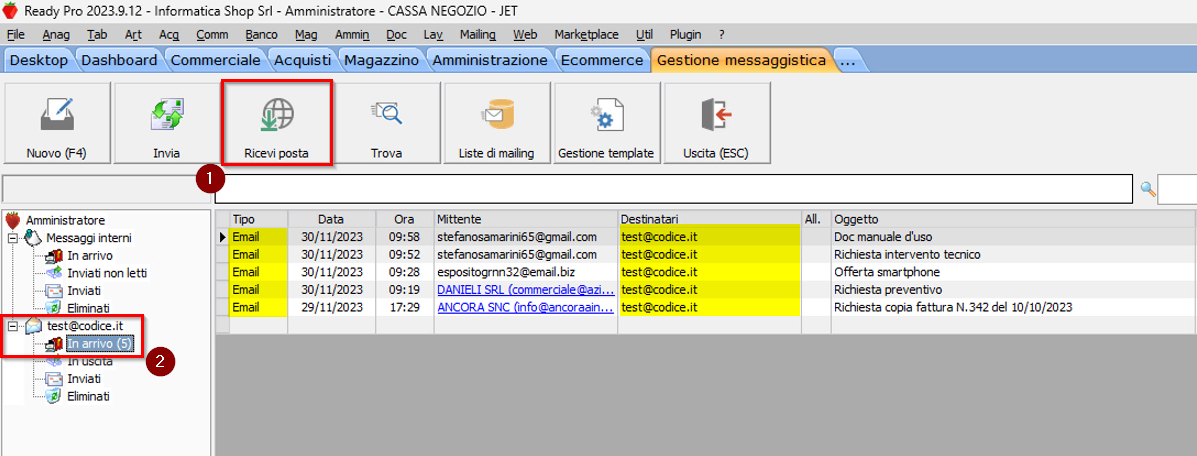
Task: Click Uscita (ESC) to exit
Action: click(x=717, y=123)
